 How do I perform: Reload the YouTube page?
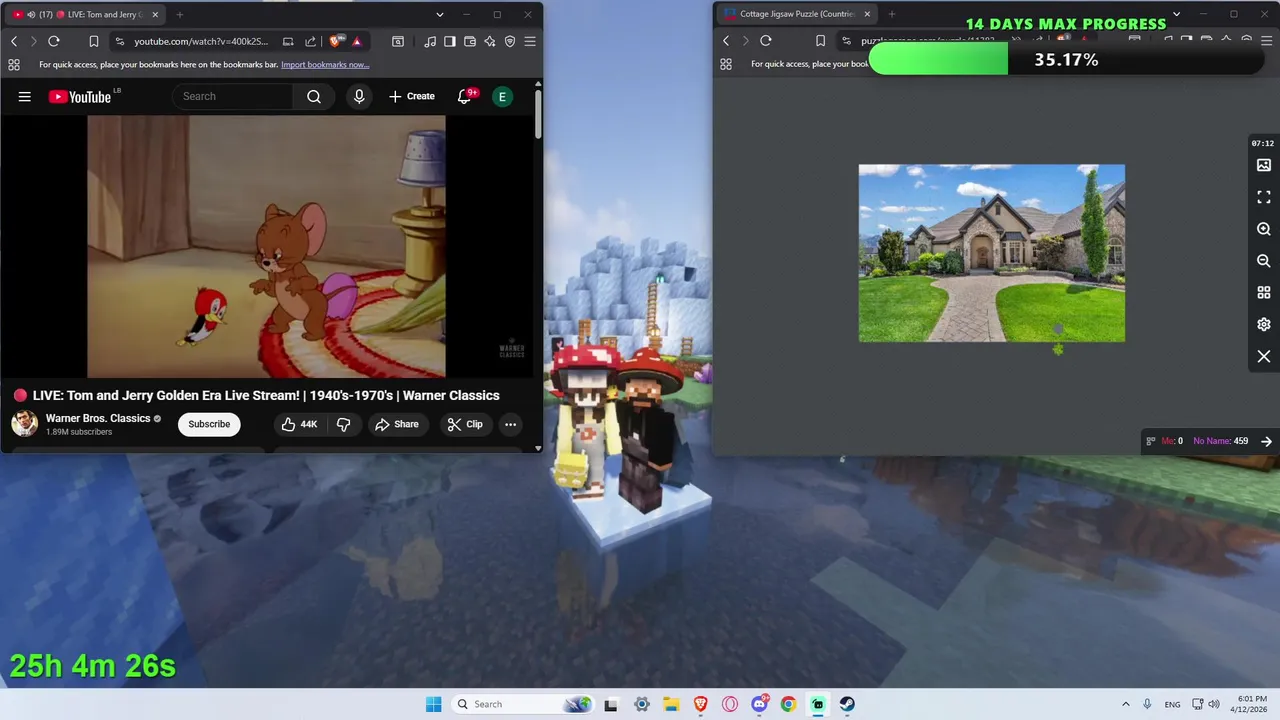[54, 41]
